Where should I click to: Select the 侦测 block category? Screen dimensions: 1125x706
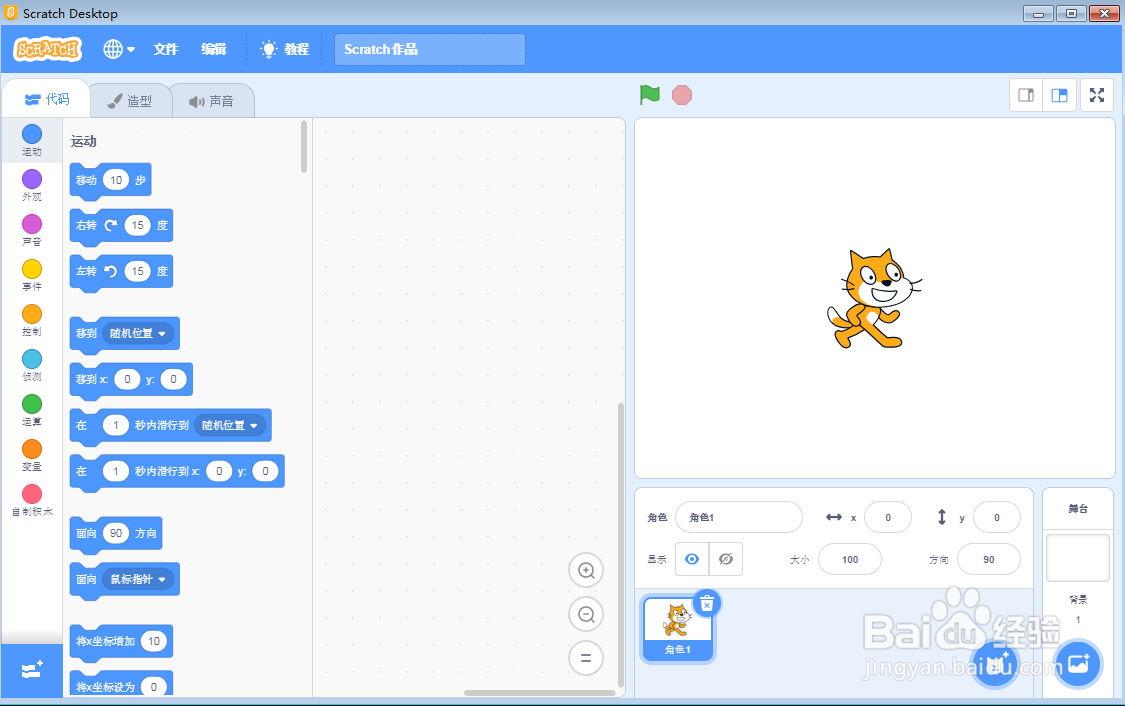32,365
